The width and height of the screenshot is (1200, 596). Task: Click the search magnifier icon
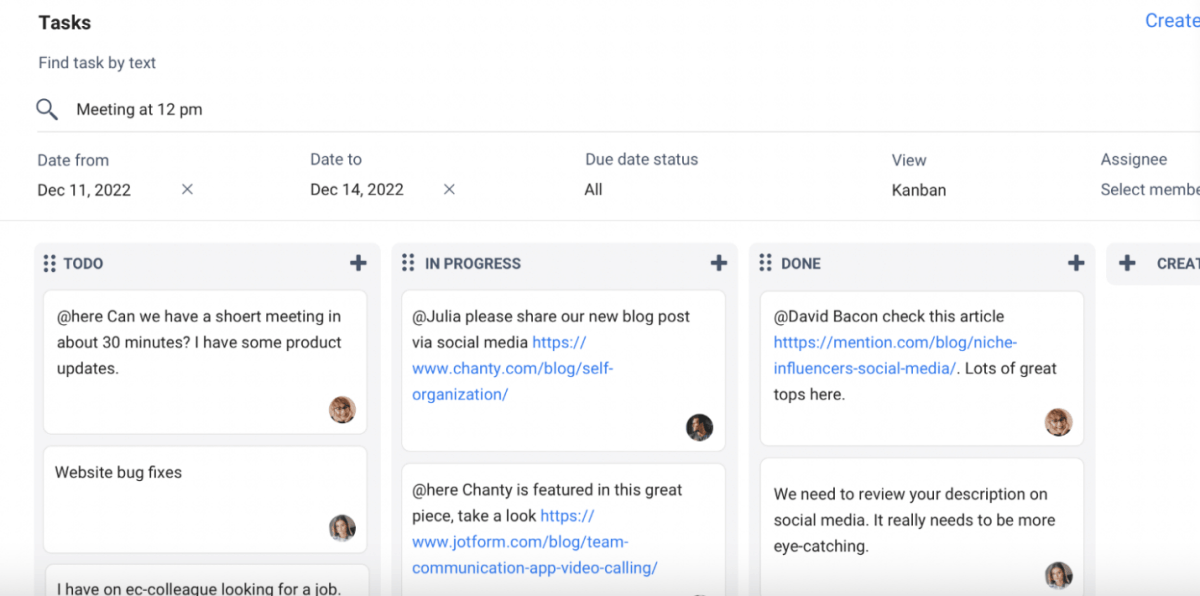click(x=47, y=109)
